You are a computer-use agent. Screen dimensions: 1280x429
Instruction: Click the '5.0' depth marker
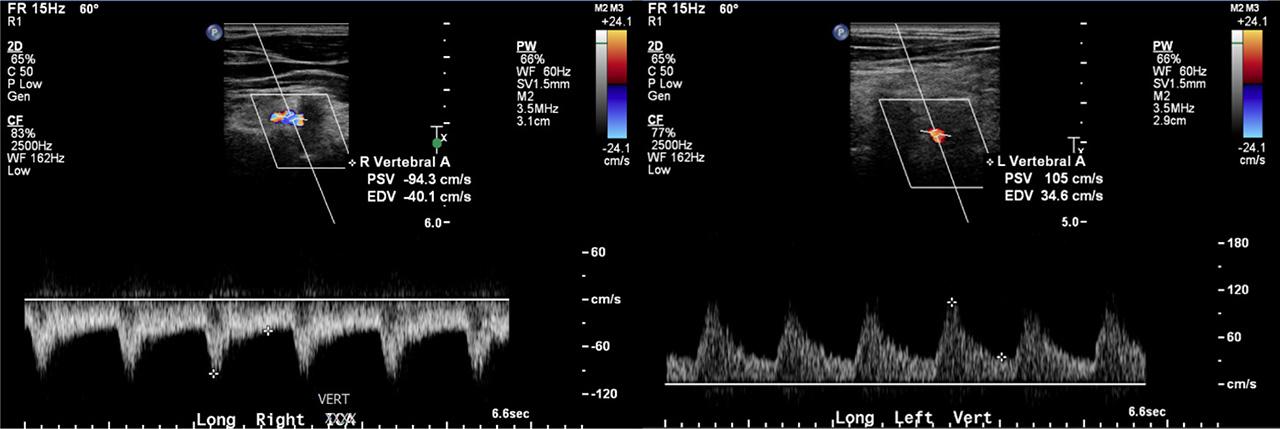coord(1068,222)
